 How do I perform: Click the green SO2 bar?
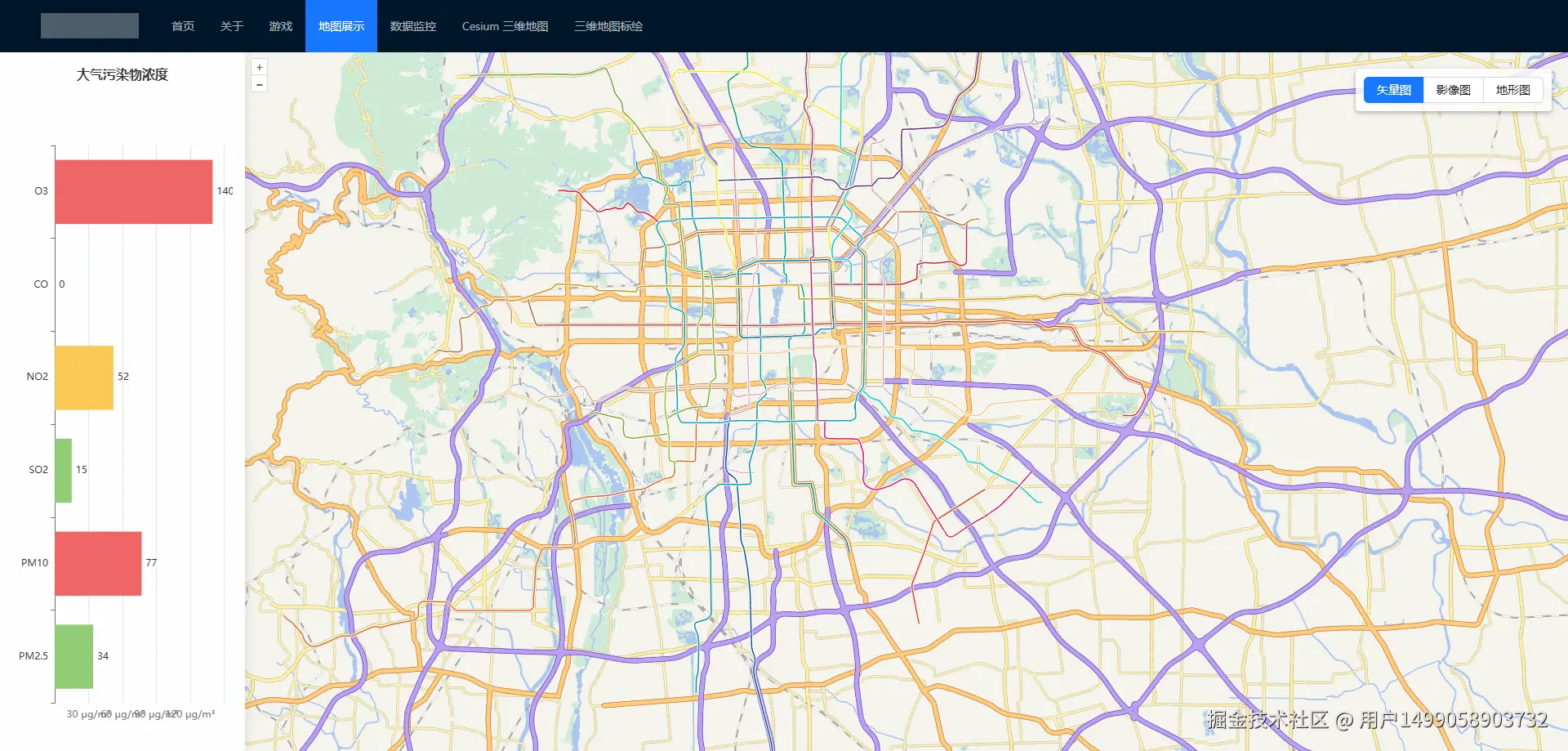click(63, 470)
